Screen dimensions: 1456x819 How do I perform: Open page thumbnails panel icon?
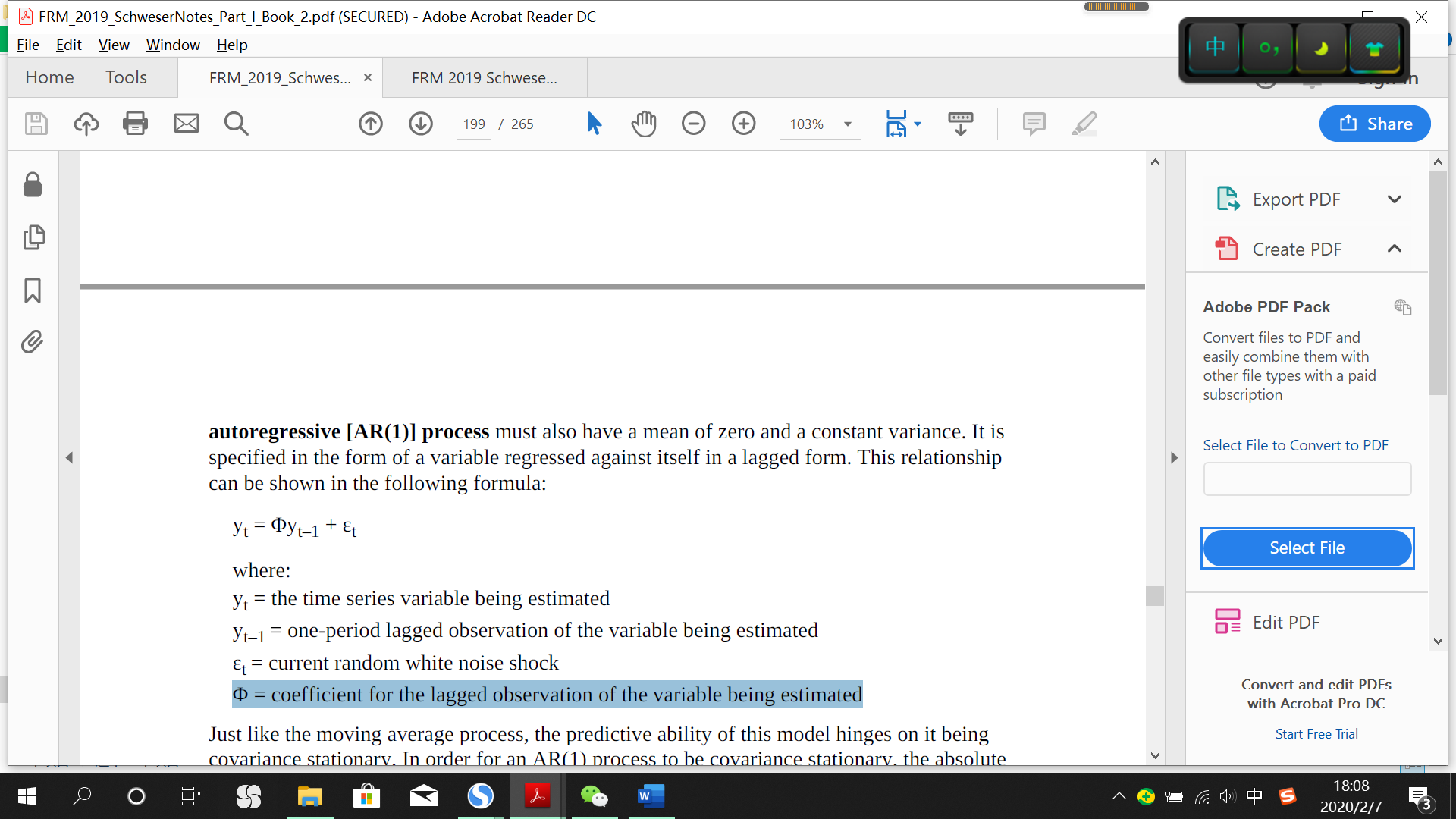[33, 237]
